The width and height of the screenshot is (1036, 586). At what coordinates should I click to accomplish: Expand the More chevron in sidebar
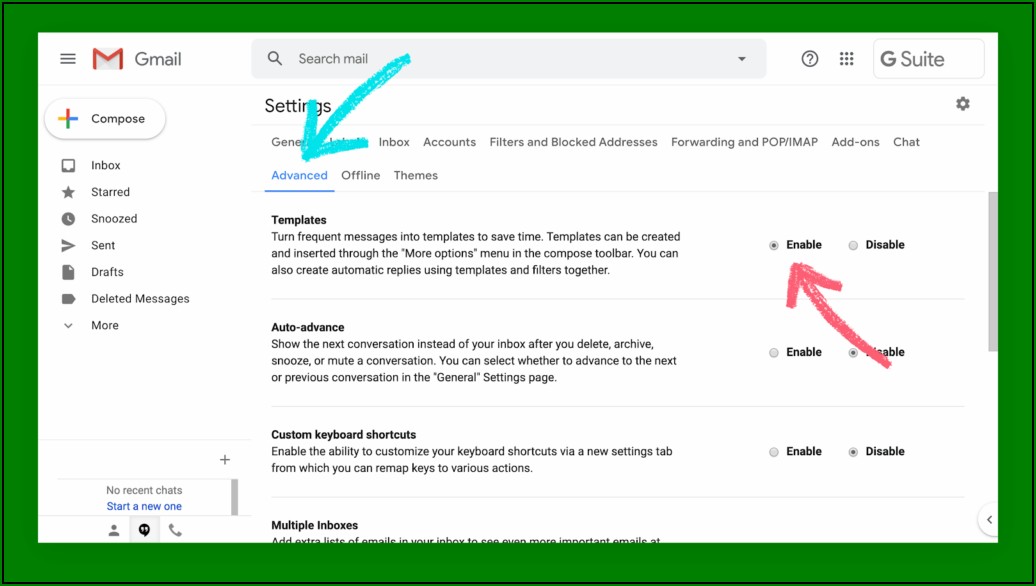68,325
